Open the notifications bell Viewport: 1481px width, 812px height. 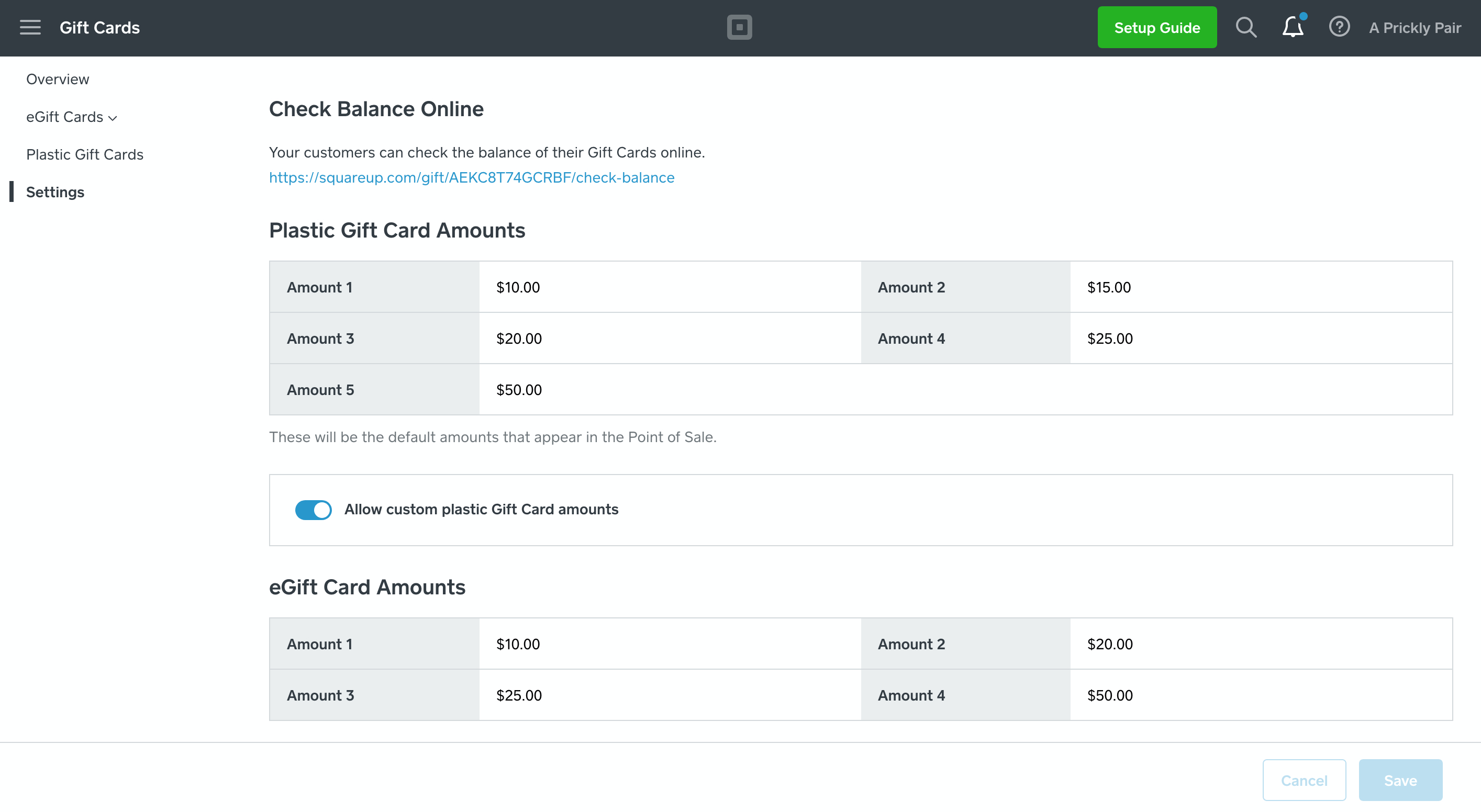point(1293,28)
